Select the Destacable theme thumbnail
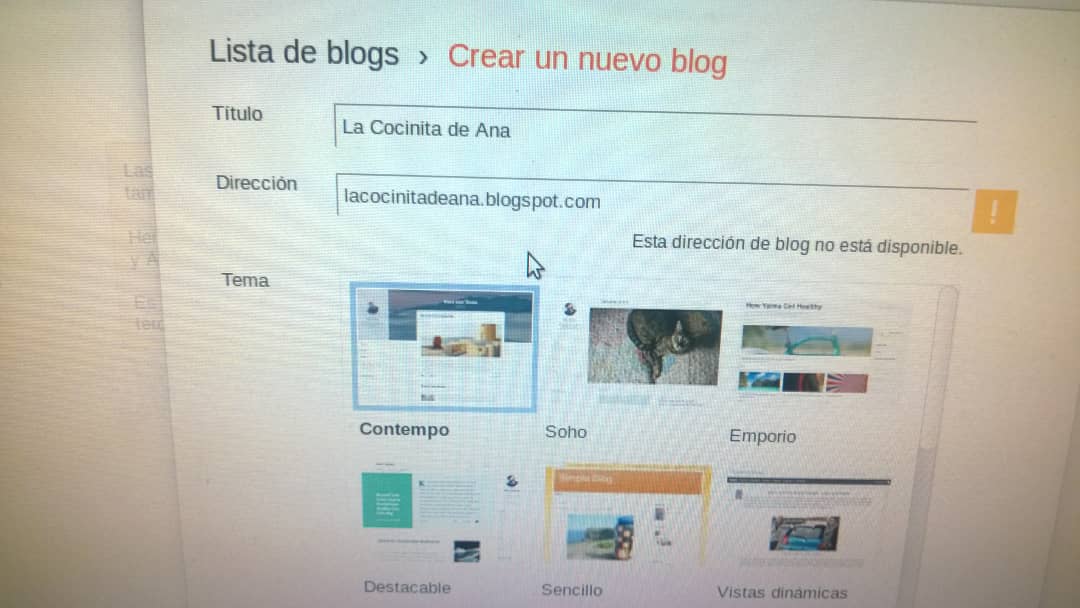The height and width of the screenshot is (608, 1080). tap(441, 513)
